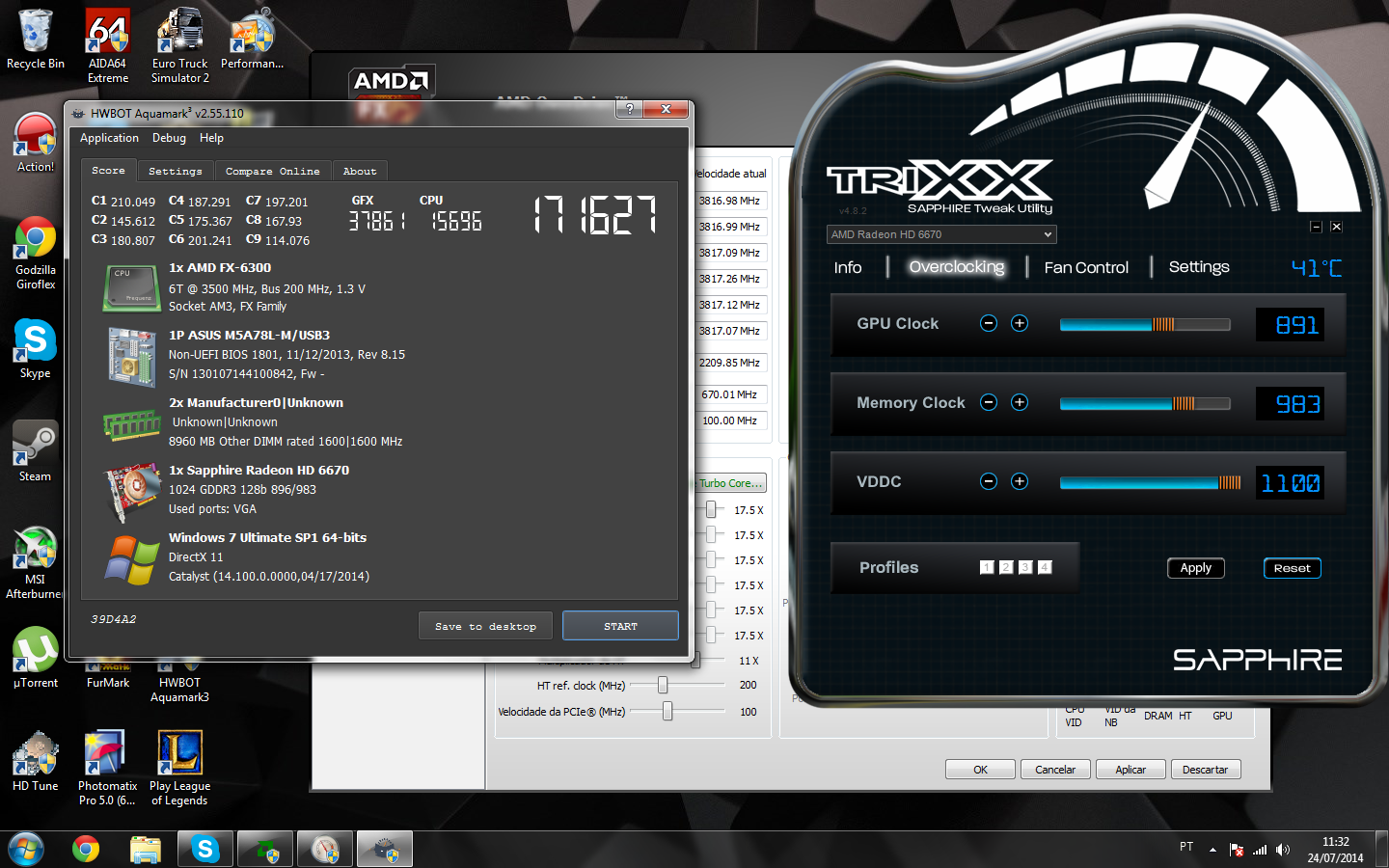Switch to Compare Online tab
The height and width of the screenshot is (868, 1389).
(x=273, y=171)
